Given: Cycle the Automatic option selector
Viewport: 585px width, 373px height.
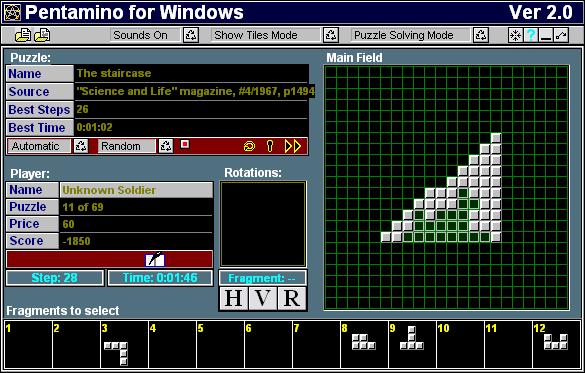Looking at the screenshot, I should click(81, 146).
